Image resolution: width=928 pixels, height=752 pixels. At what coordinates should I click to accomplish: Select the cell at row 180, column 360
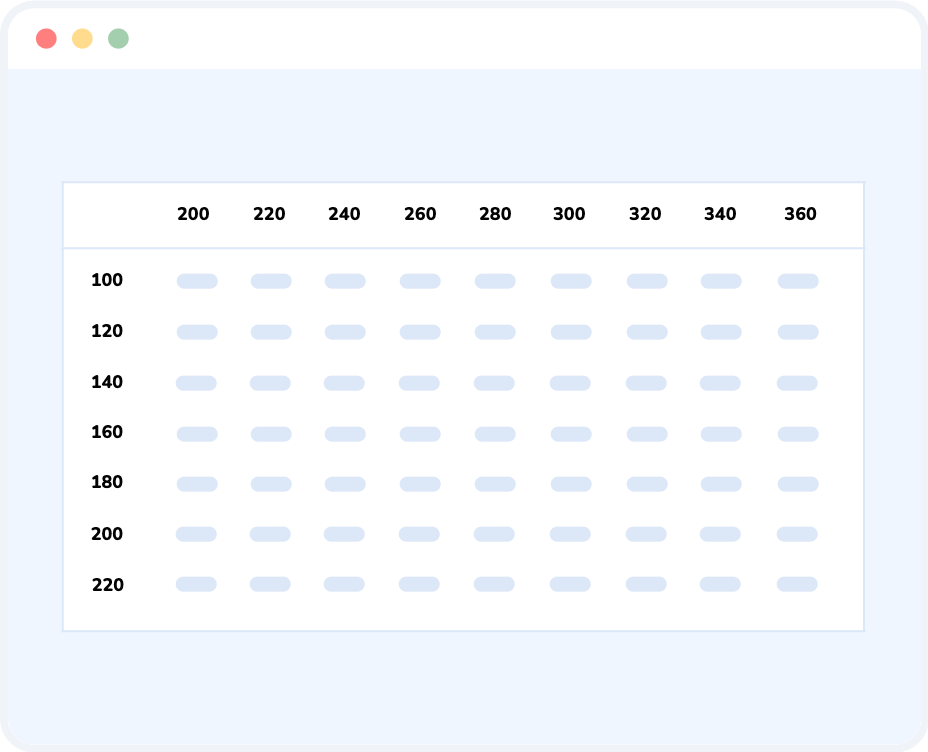point(798,484)
